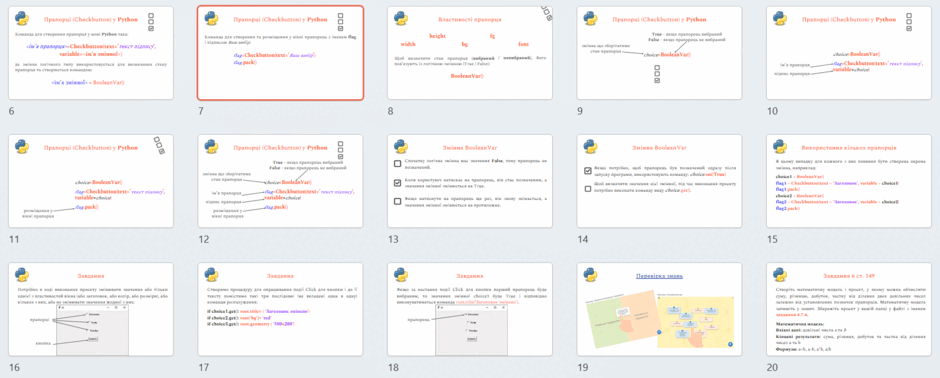This screenshot has height=378, width=940.
Task: Click the slide number label '9'
Action: pyautogui.click(x=580, y=111)
